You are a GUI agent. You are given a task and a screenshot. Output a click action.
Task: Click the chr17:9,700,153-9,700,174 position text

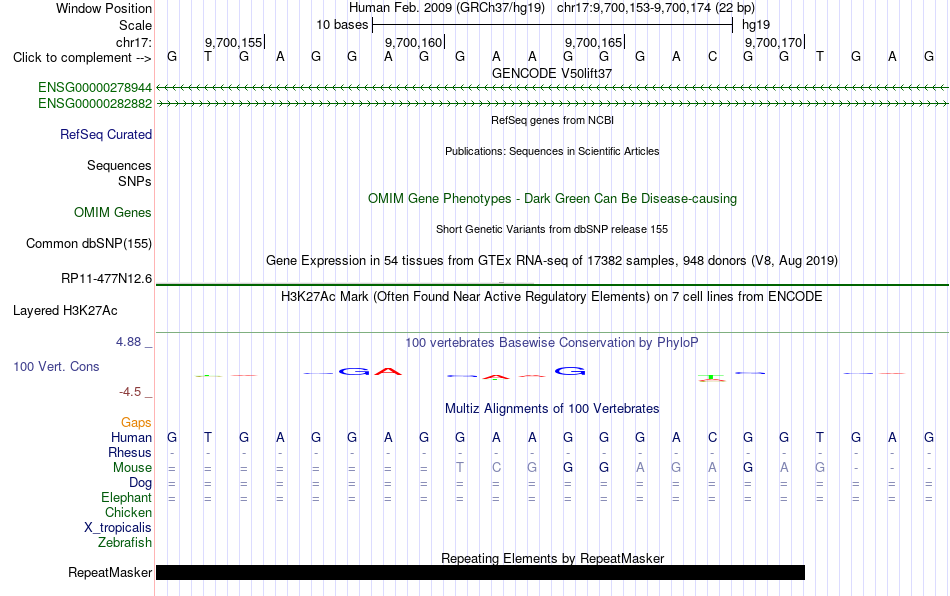coord(656,8)
